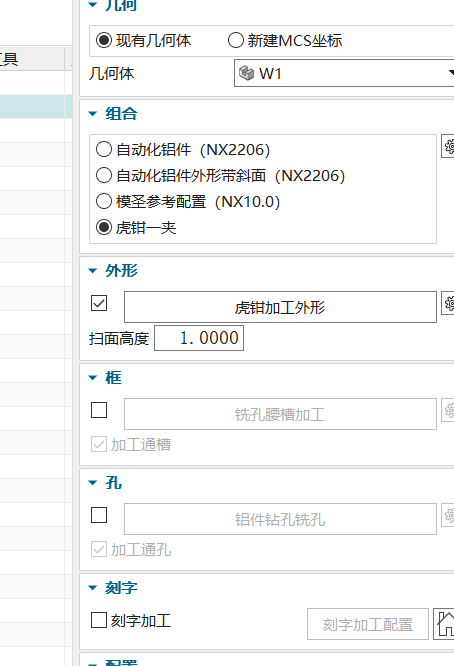
Task: Open the 几何体 W1 dropdown
Action: (344, 73)
